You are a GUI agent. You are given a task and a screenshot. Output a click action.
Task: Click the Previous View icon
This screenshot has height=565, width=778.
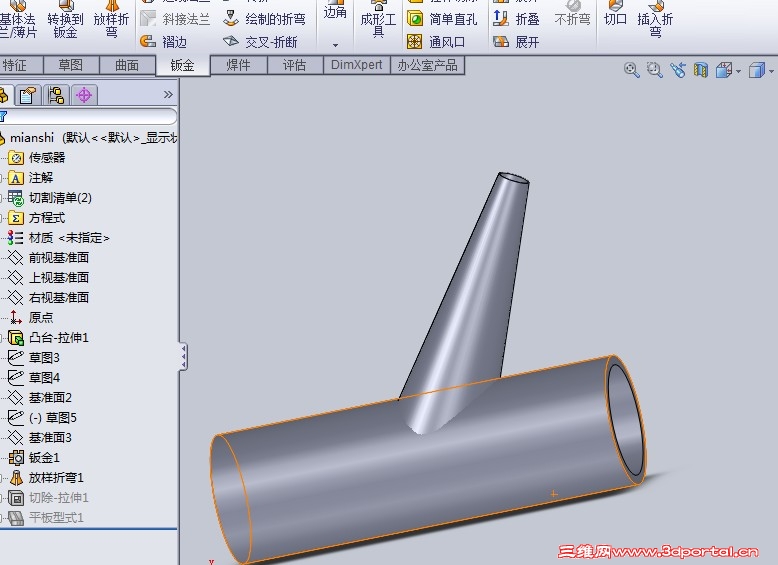point(678,70)
